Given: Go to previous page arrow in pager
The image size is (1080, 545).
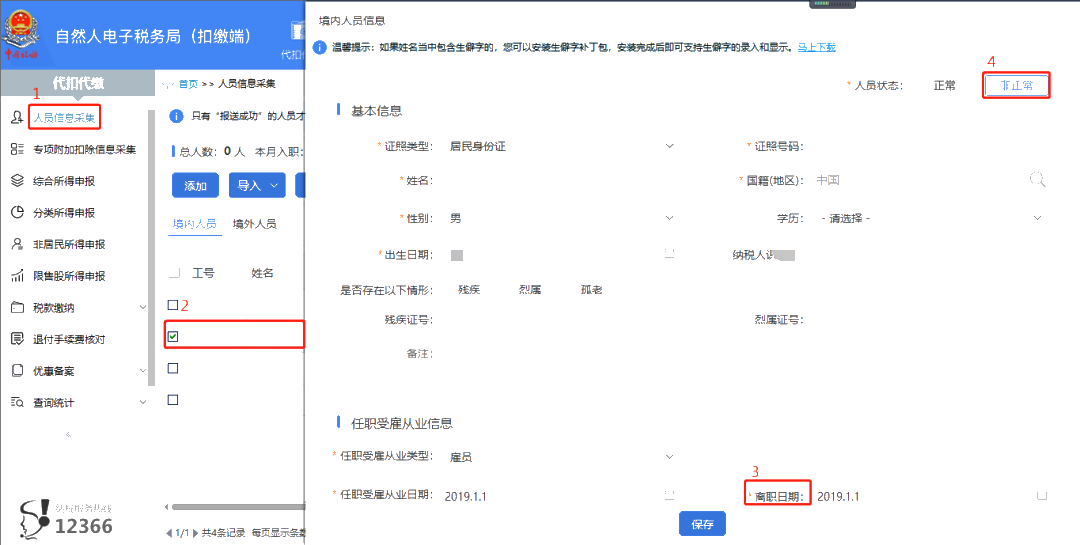Looking at the screenshot, I should coord(169,533).
